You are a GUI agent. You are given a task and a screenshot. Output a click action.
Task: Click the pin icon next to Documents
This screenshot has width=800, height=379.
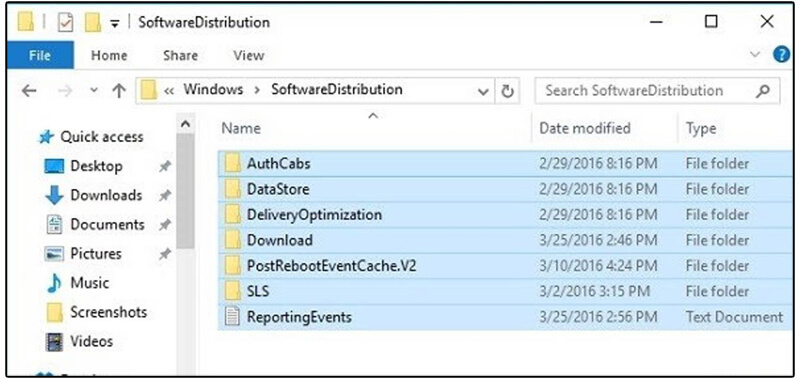164,224
